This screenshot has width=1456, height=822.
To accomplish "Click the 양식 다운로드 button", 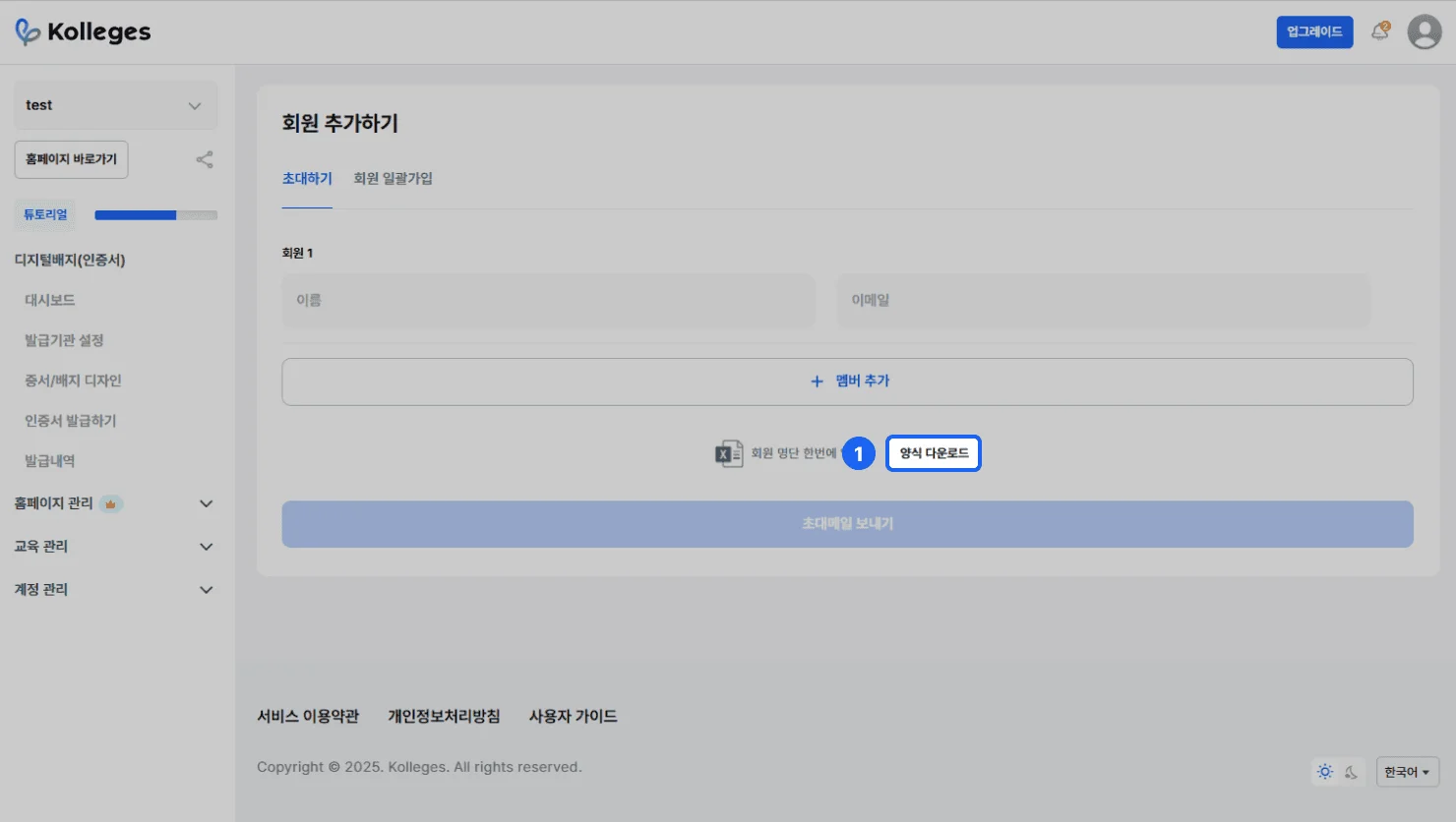I will pos(934,453).
